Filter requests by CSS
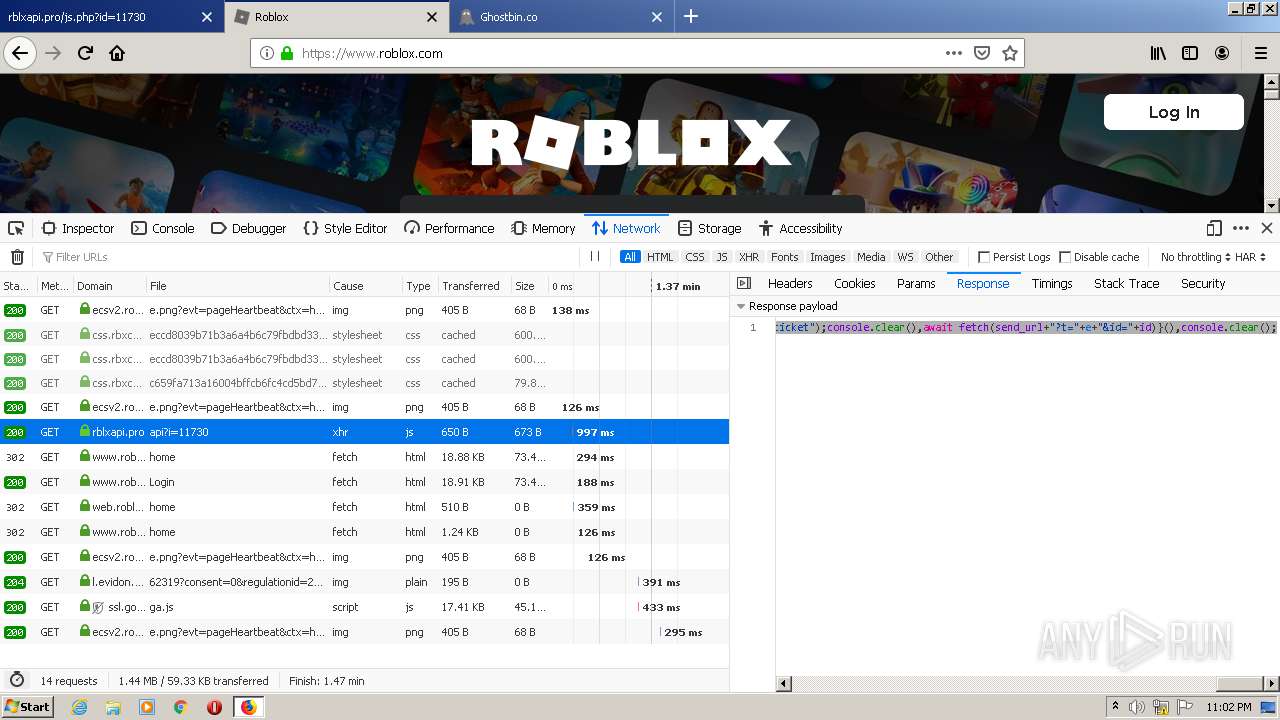The width and height of the screenshot is (1280, 720). 695,257
